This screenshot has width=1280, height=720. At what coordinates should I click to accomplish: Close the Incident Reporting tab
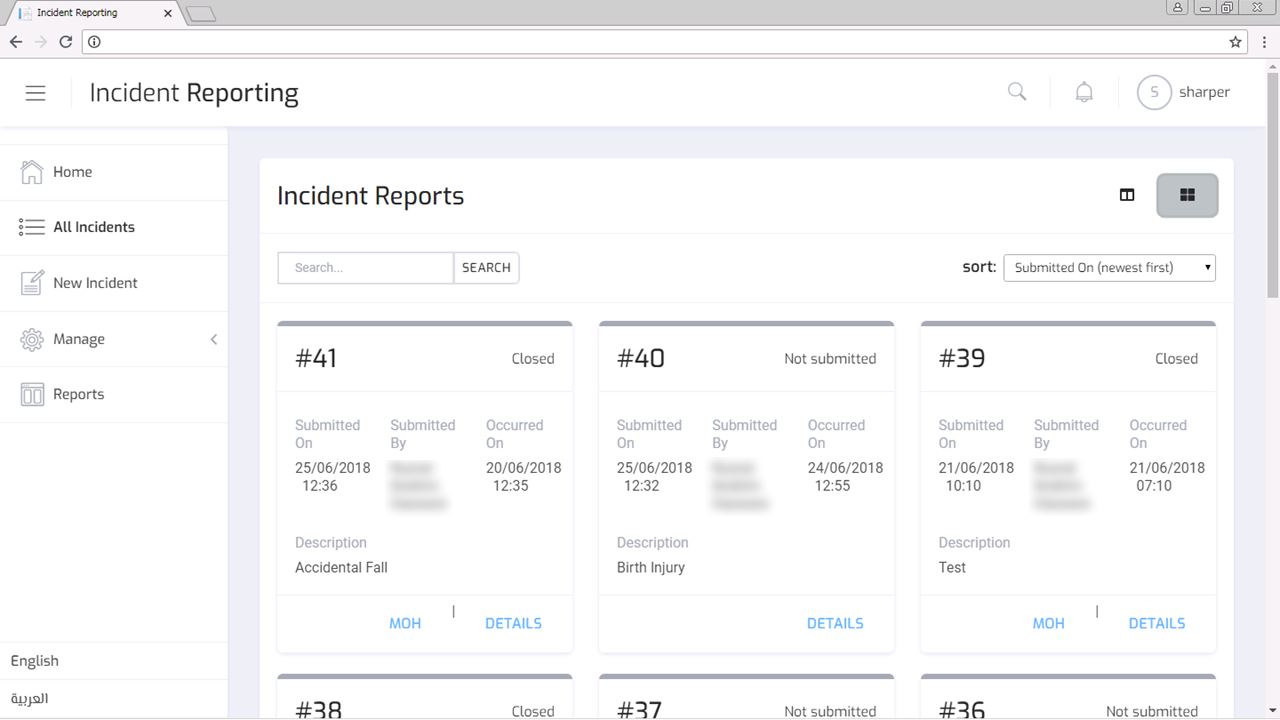[169, 13]
